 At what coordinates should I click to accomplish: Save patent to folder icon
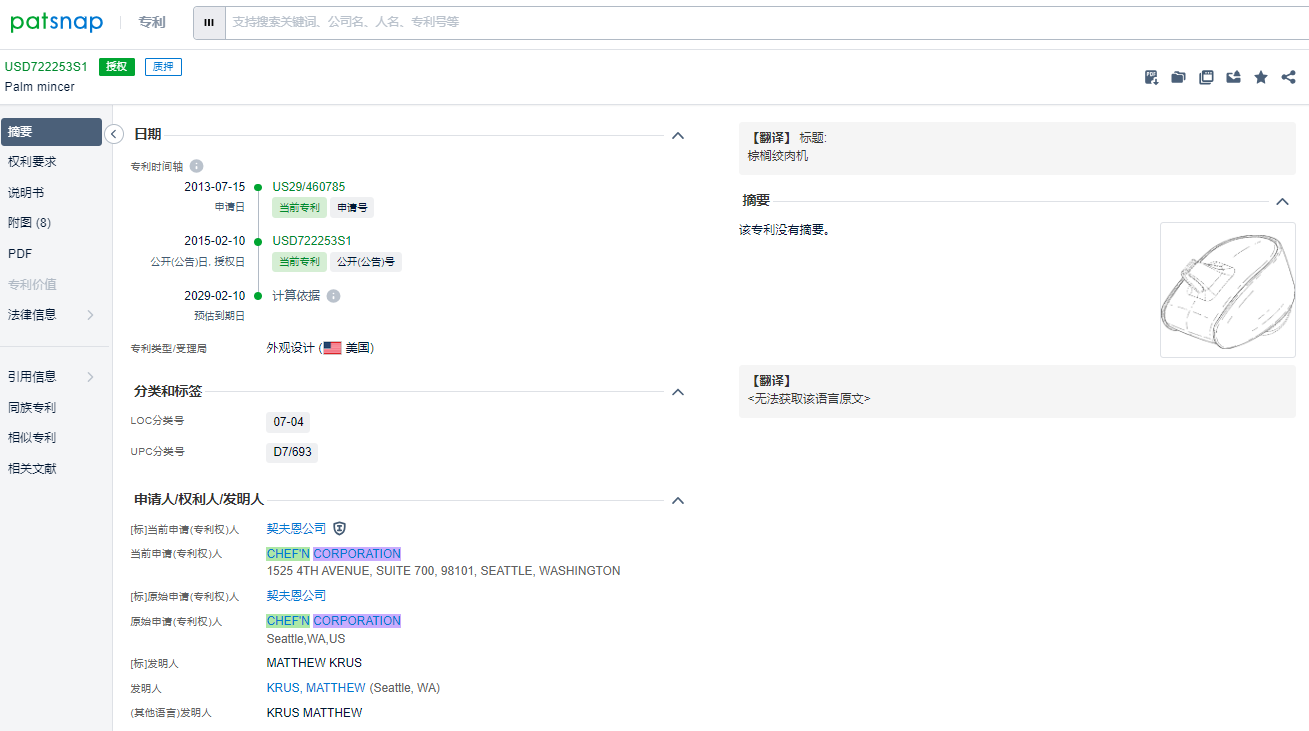[x=1178, y=77]
